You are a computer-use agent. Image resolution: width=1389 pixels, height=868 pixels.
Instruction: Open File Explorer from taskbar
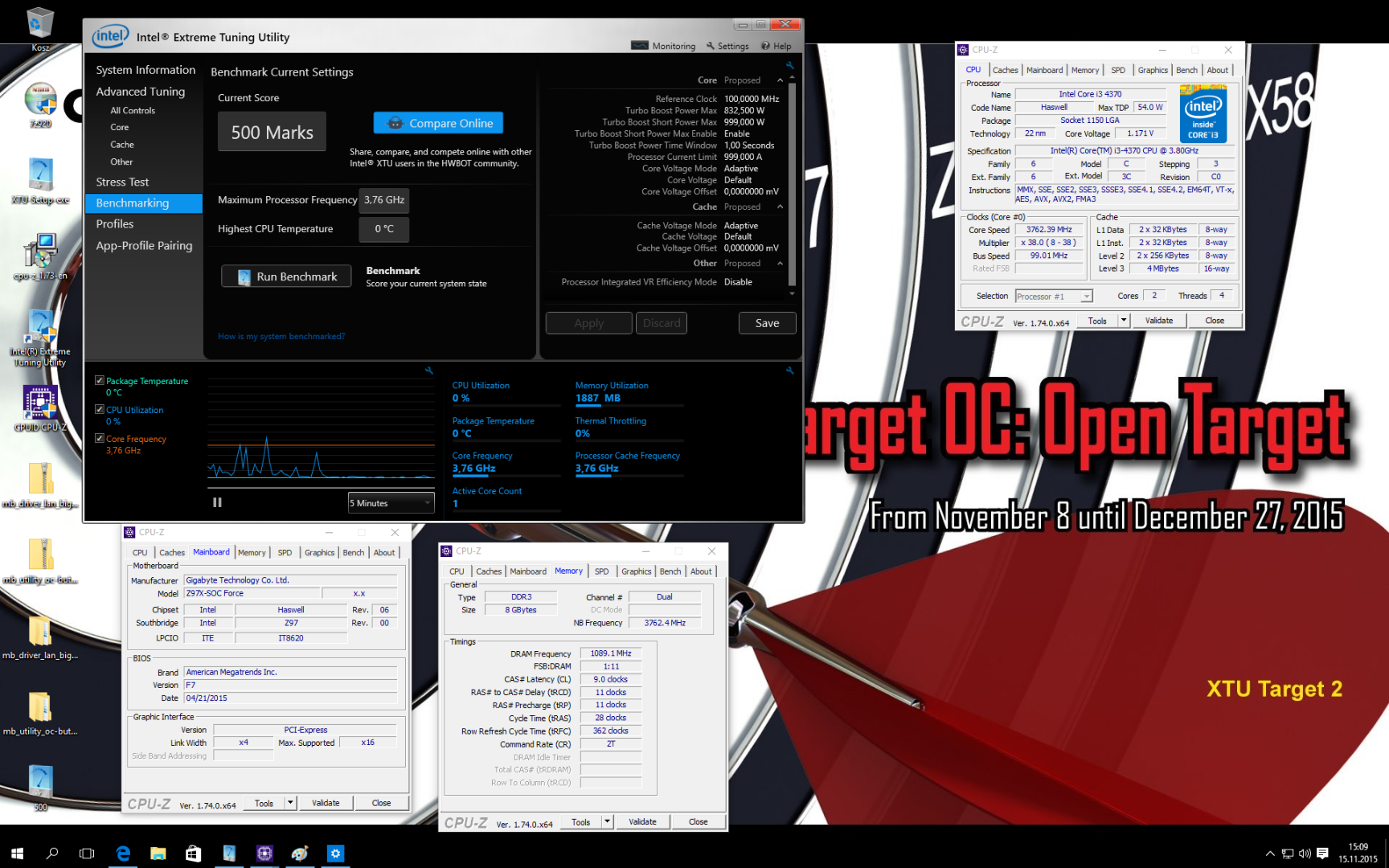pos(158,853)
